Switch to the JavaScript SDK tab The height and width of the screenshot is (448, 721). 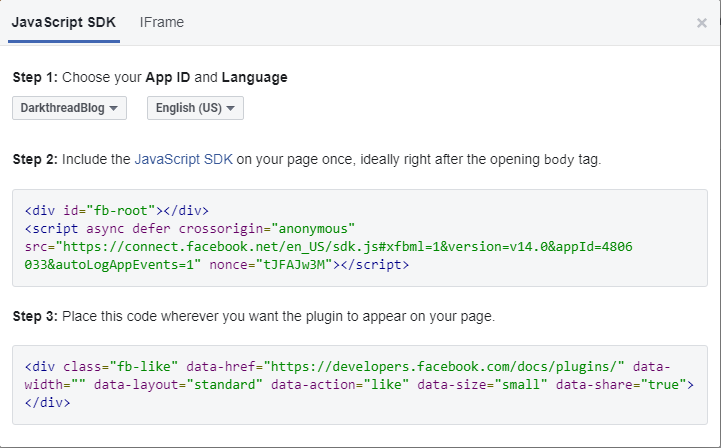coord(63,22)
